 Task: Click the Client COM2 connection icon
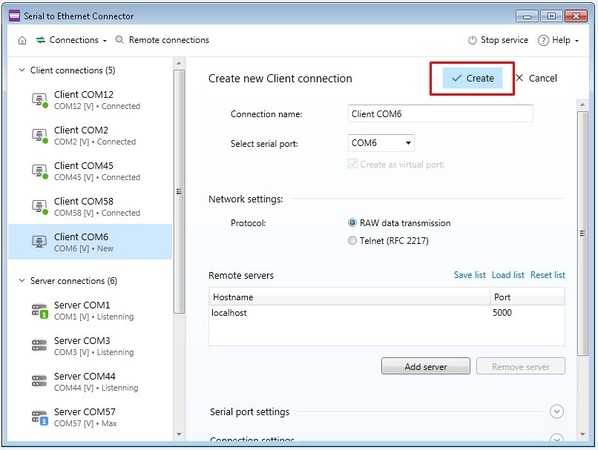pos(40,135)
